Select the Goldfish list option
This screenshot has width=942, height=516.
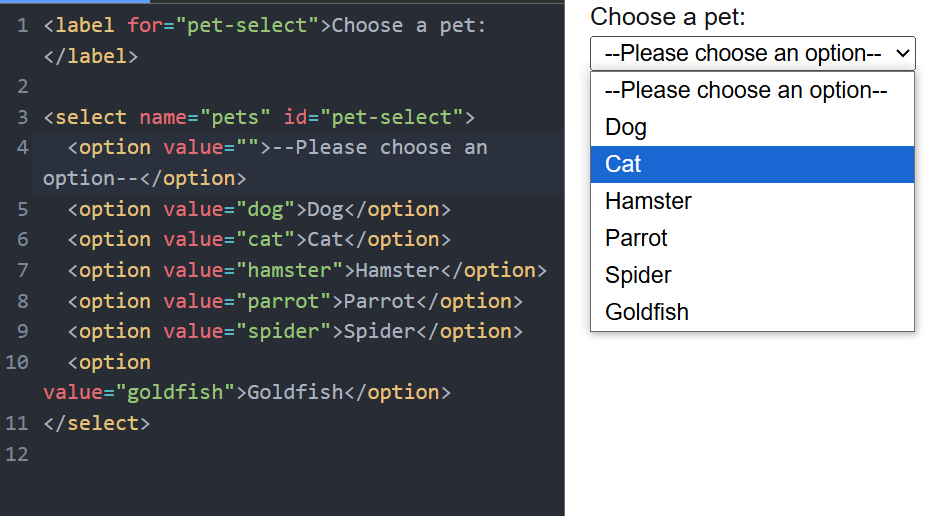[x=646, y=312]
